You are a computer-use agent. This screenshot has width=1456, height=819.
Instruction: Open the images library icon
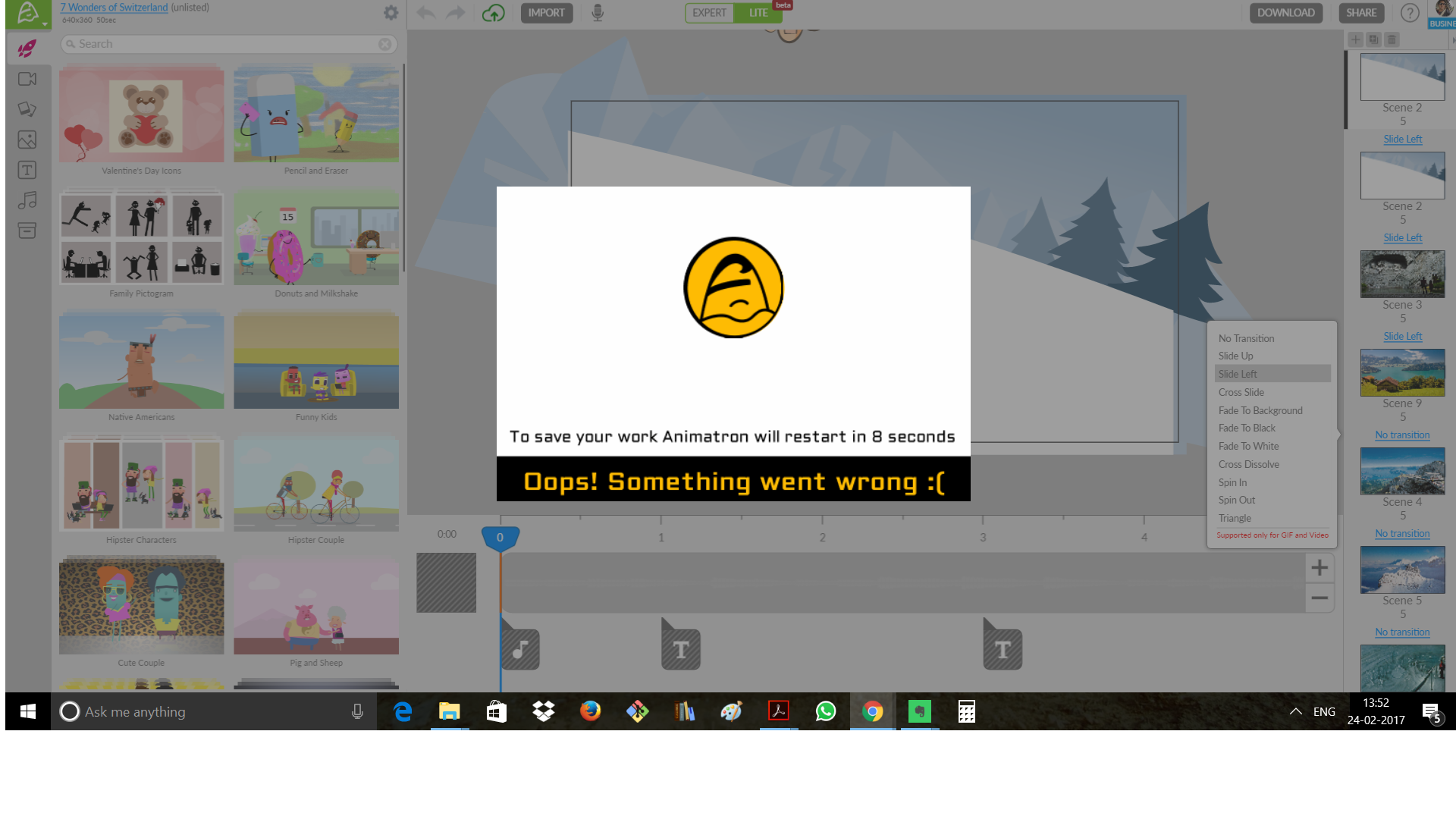pos(27,140)
